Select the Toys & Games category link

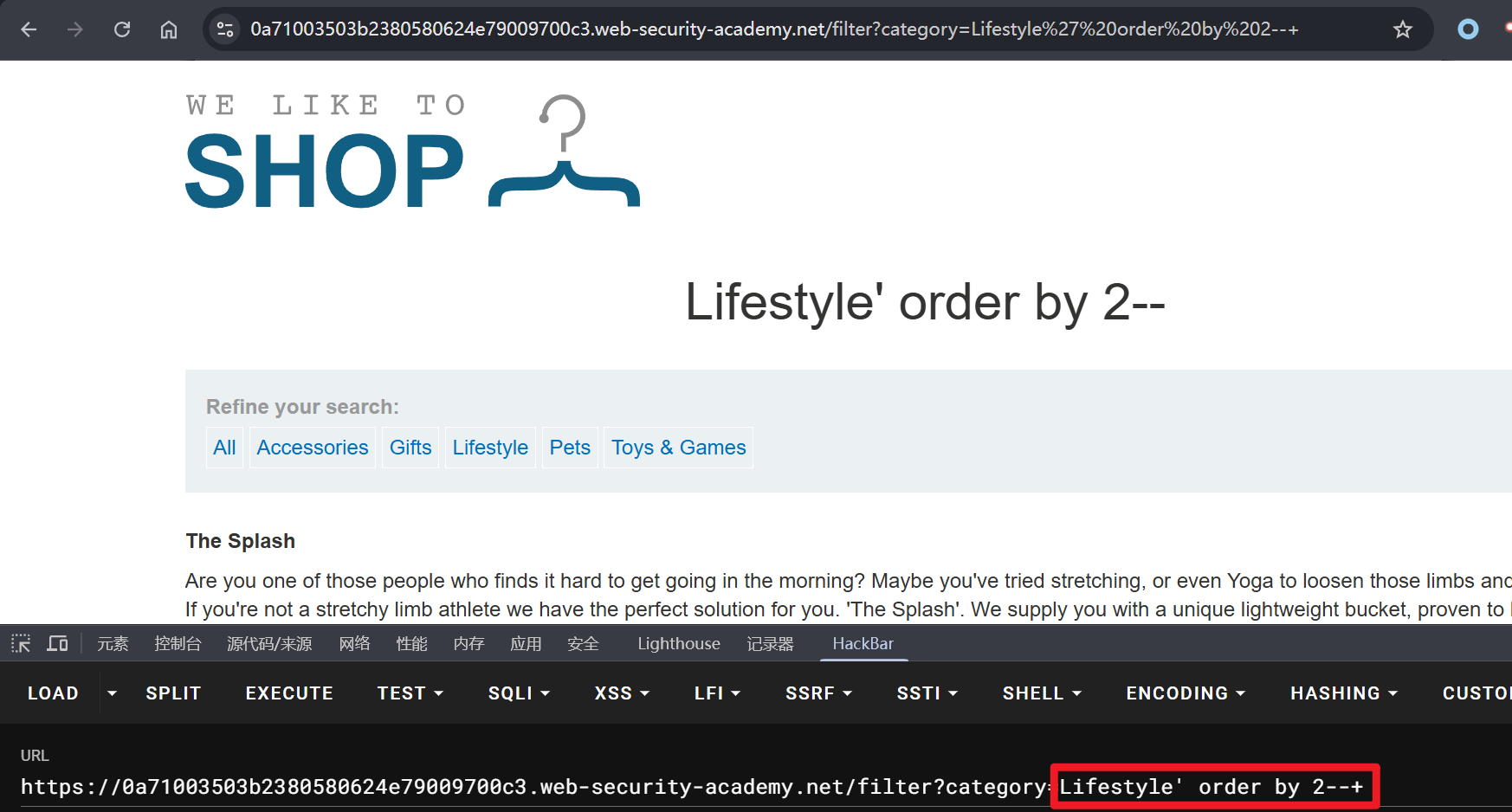coord(678,448)
